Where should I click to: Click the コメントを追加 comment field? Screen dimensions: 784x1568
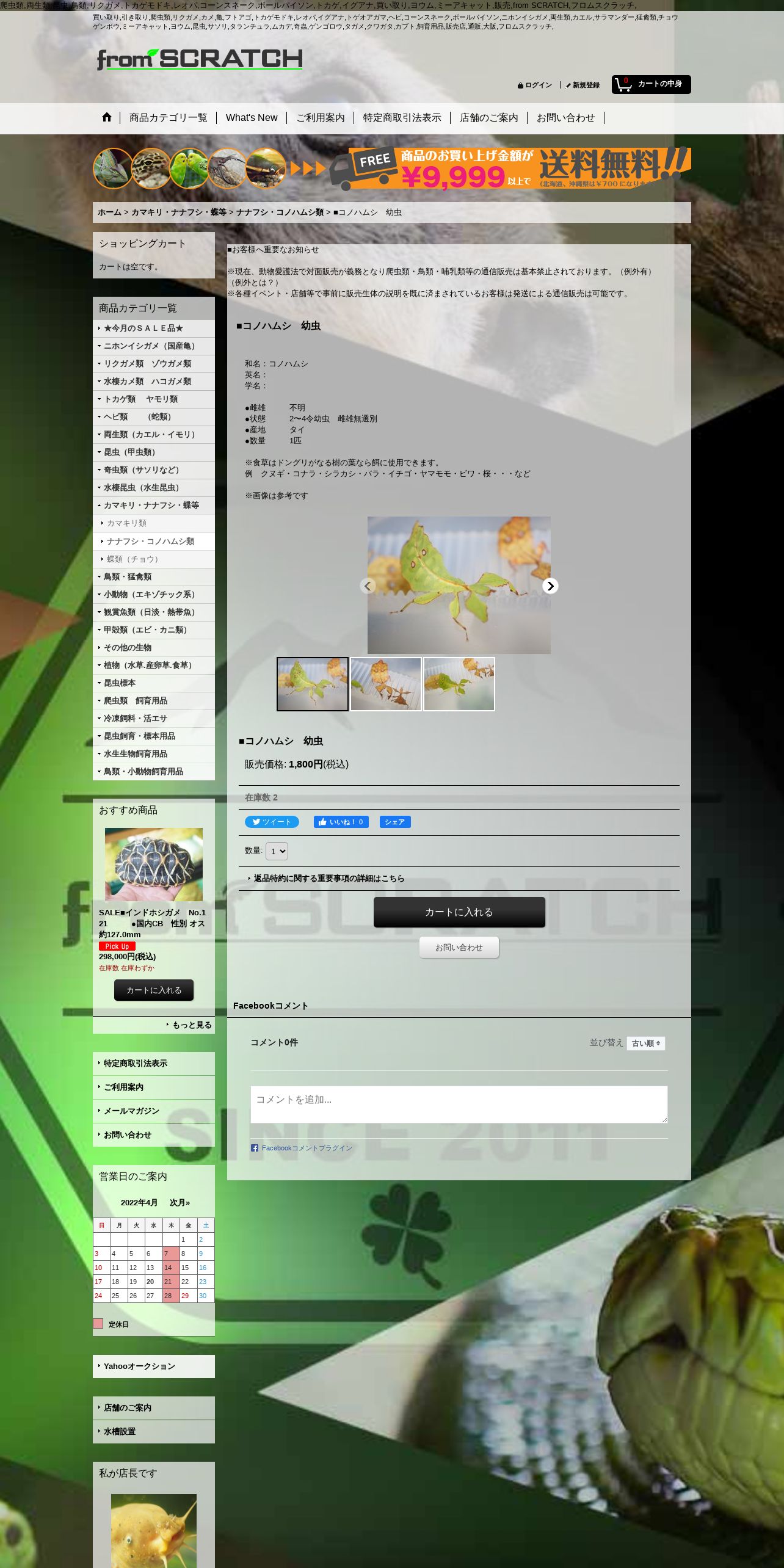pos(459,1105)
